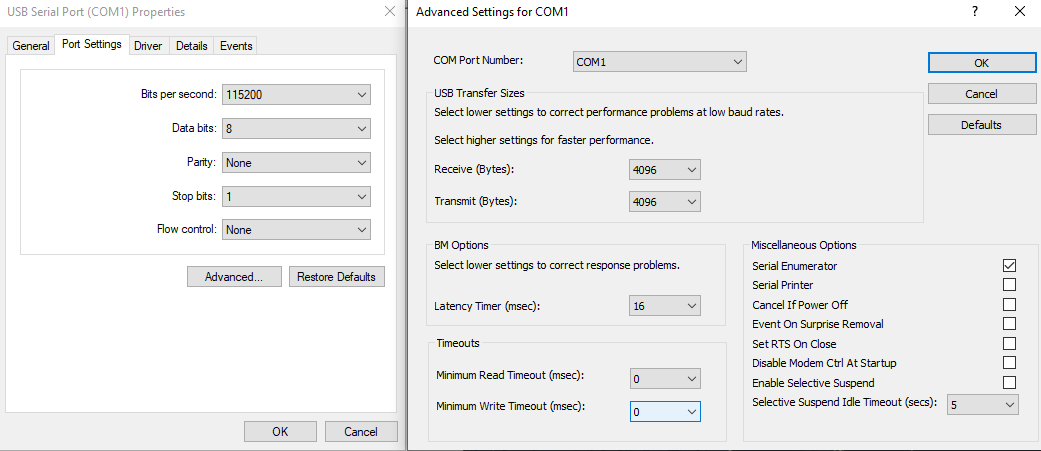Turn on Enable Selective Suspend
This screenshot has width=1041, height=451.
pos(1009,383)
